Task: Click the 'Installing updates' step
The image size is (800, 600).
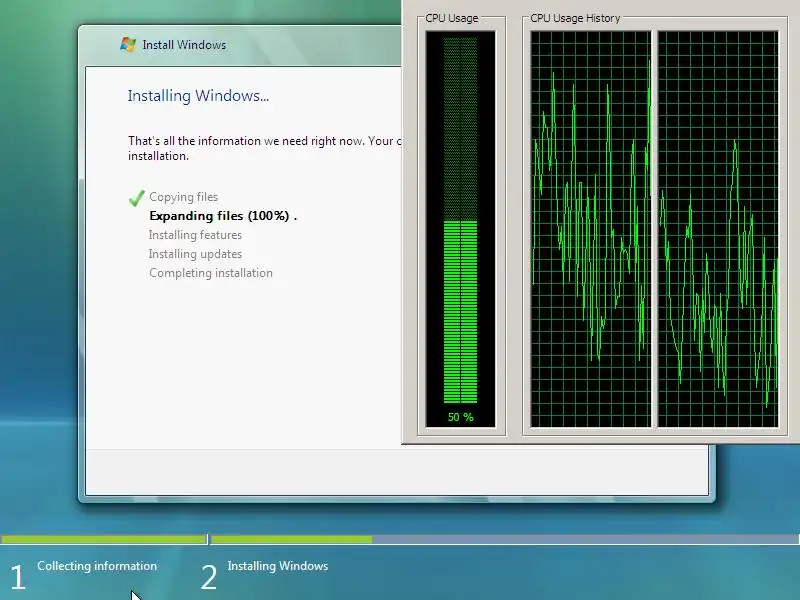Action: [195, 254]
